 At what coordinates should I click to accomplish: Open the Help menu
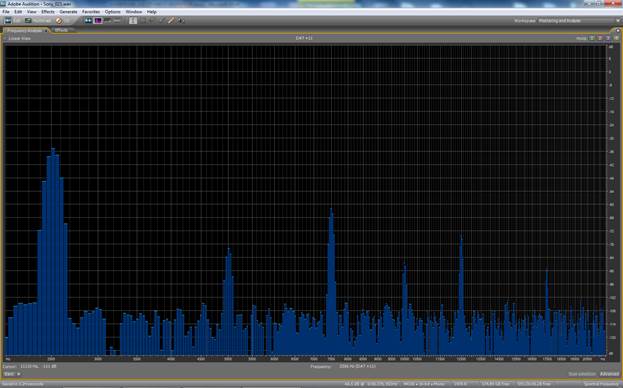click(x=151, y=12)
